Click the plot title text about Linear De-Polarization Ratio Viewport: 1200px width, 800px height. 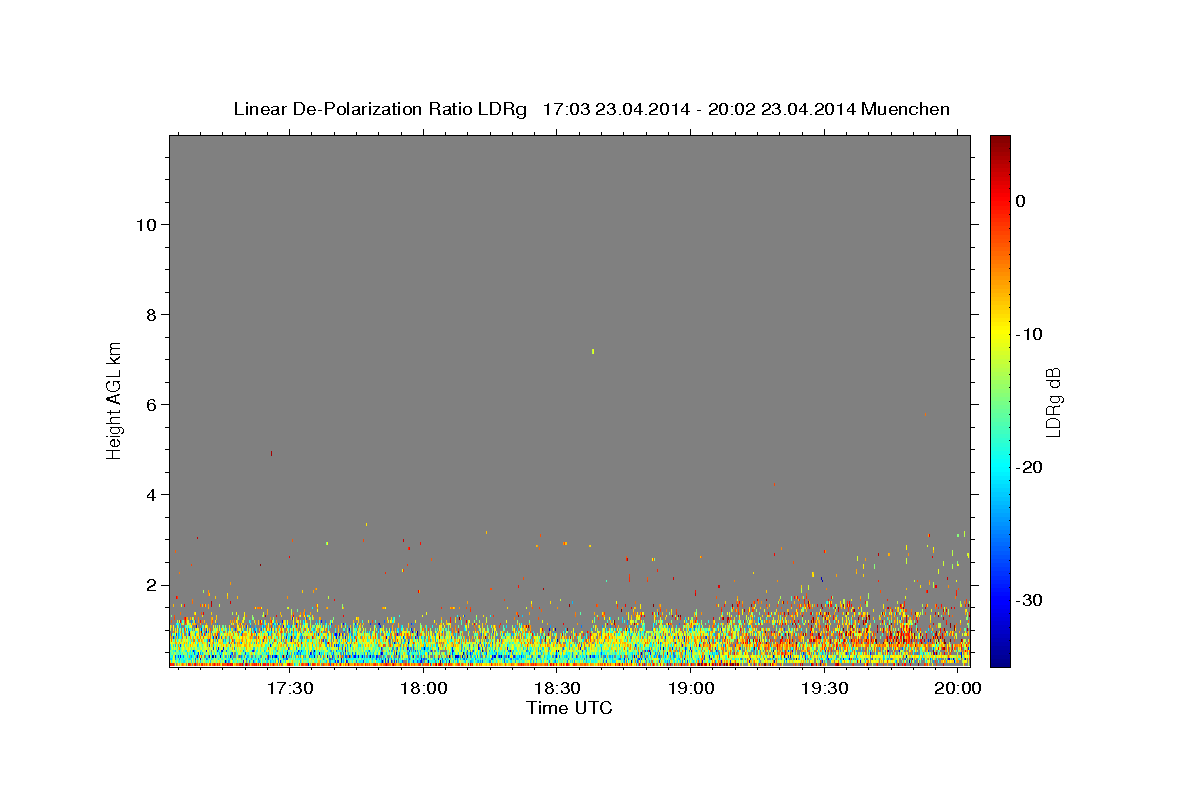click(x=591, y=109)
